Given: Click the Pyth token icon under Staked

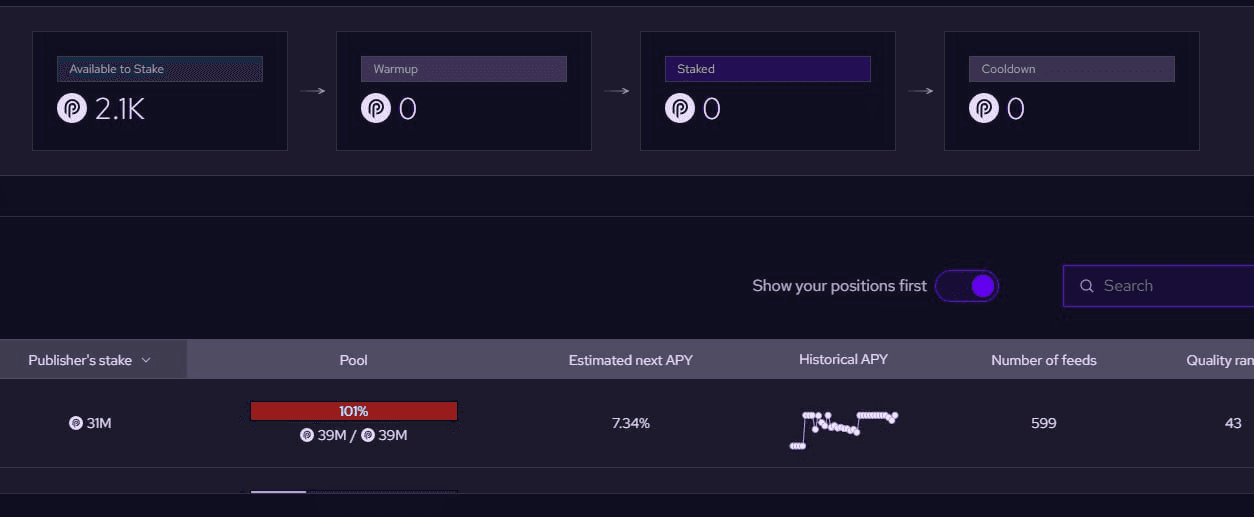Looking at the screenshot, I should point(680,108).
